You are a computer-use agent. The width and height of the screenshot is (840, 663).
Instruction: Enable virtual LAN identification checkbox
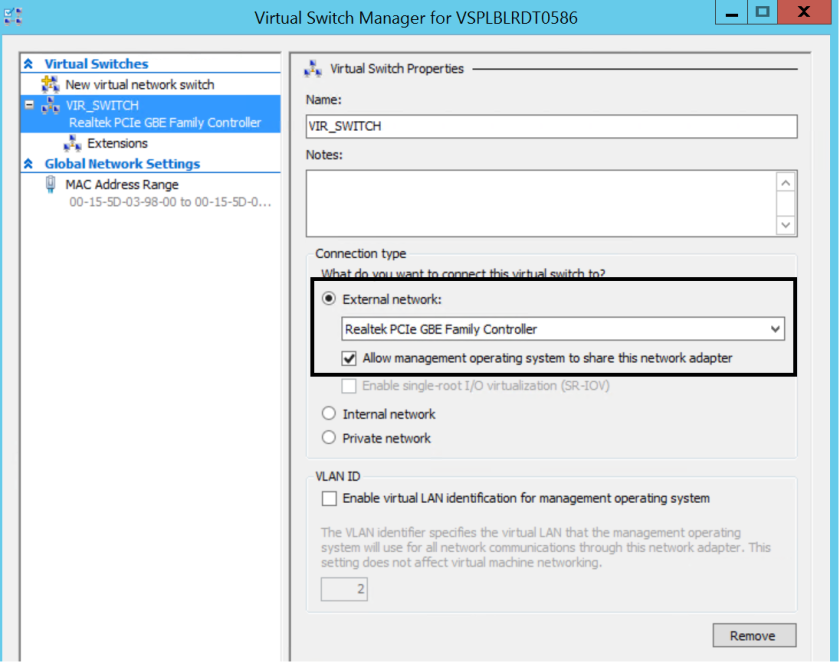click(x=328, y=498)
